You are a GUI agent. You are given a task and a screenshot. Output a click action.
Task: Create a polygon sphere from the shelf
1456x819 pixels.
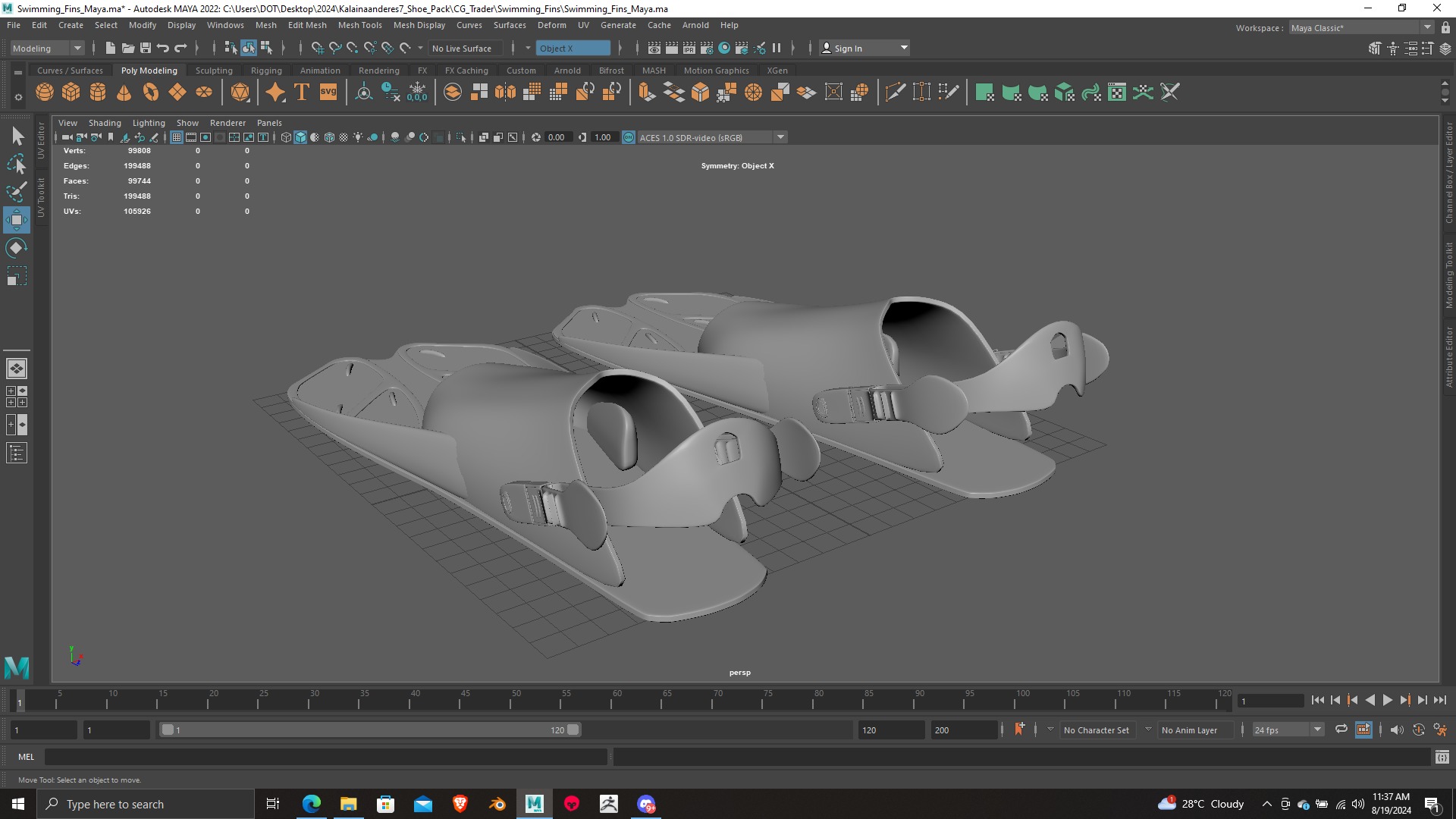pyautogui.click(x=45, y=93)
